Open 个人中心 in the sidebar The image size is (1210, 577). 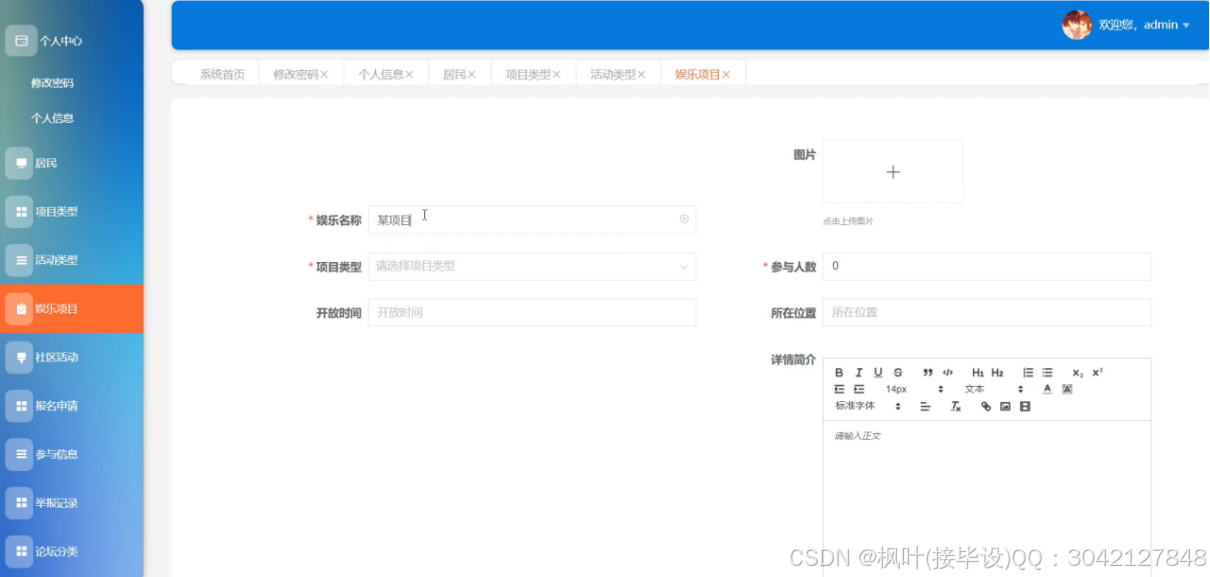point(71,41)
